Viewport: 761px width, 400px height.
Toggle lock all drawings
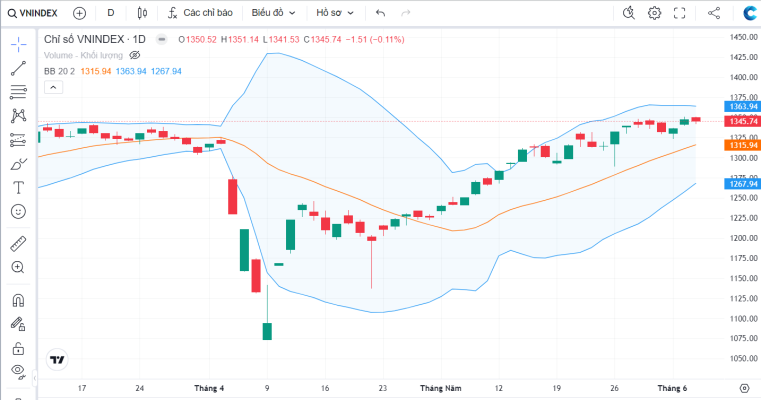18,348
